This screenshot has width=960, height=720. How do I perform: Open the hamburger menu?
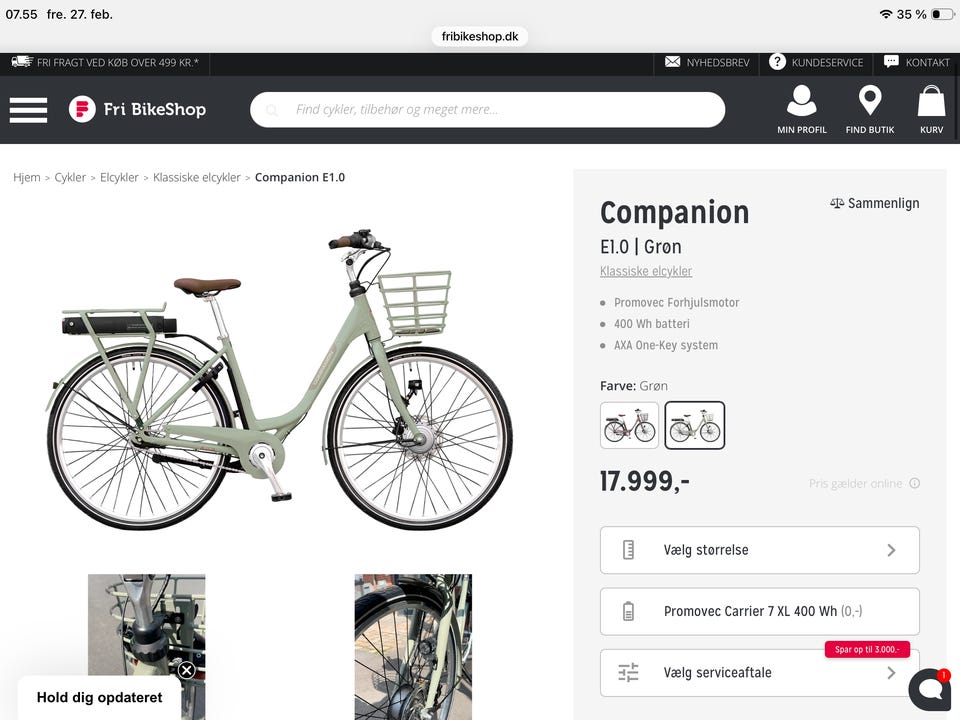click(28, 110)
